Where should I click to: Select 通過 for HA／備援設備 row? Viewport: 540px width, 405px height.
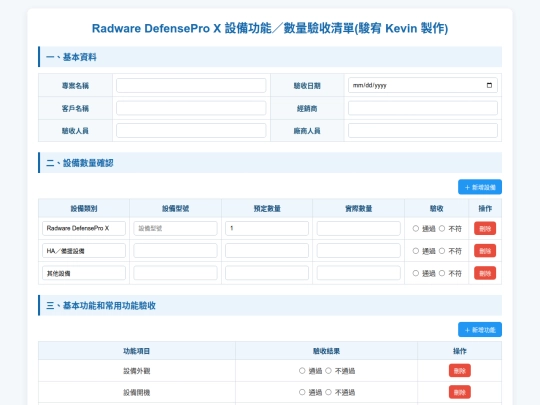(x=416, y=251)
